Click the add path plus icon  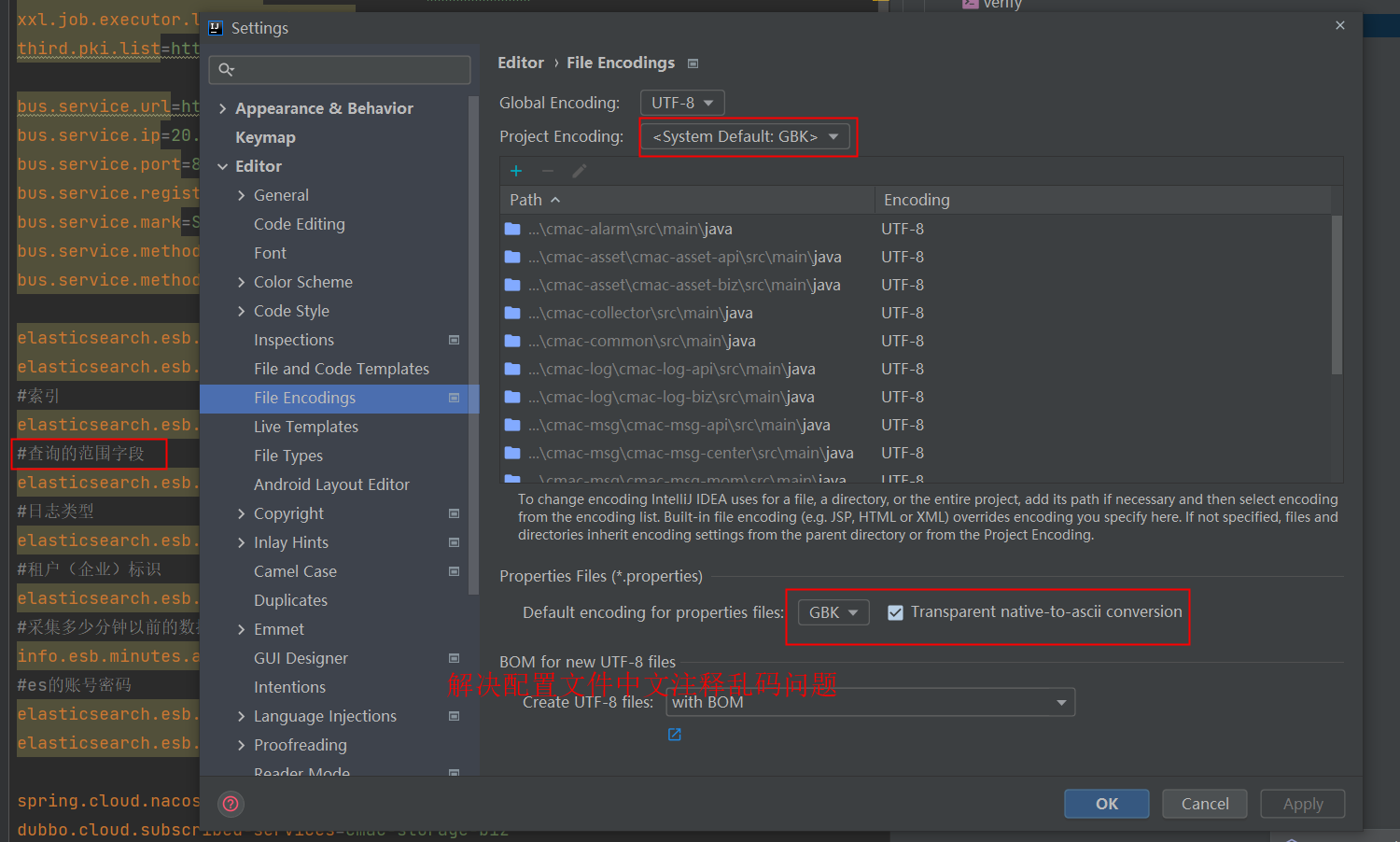point(516,171)
